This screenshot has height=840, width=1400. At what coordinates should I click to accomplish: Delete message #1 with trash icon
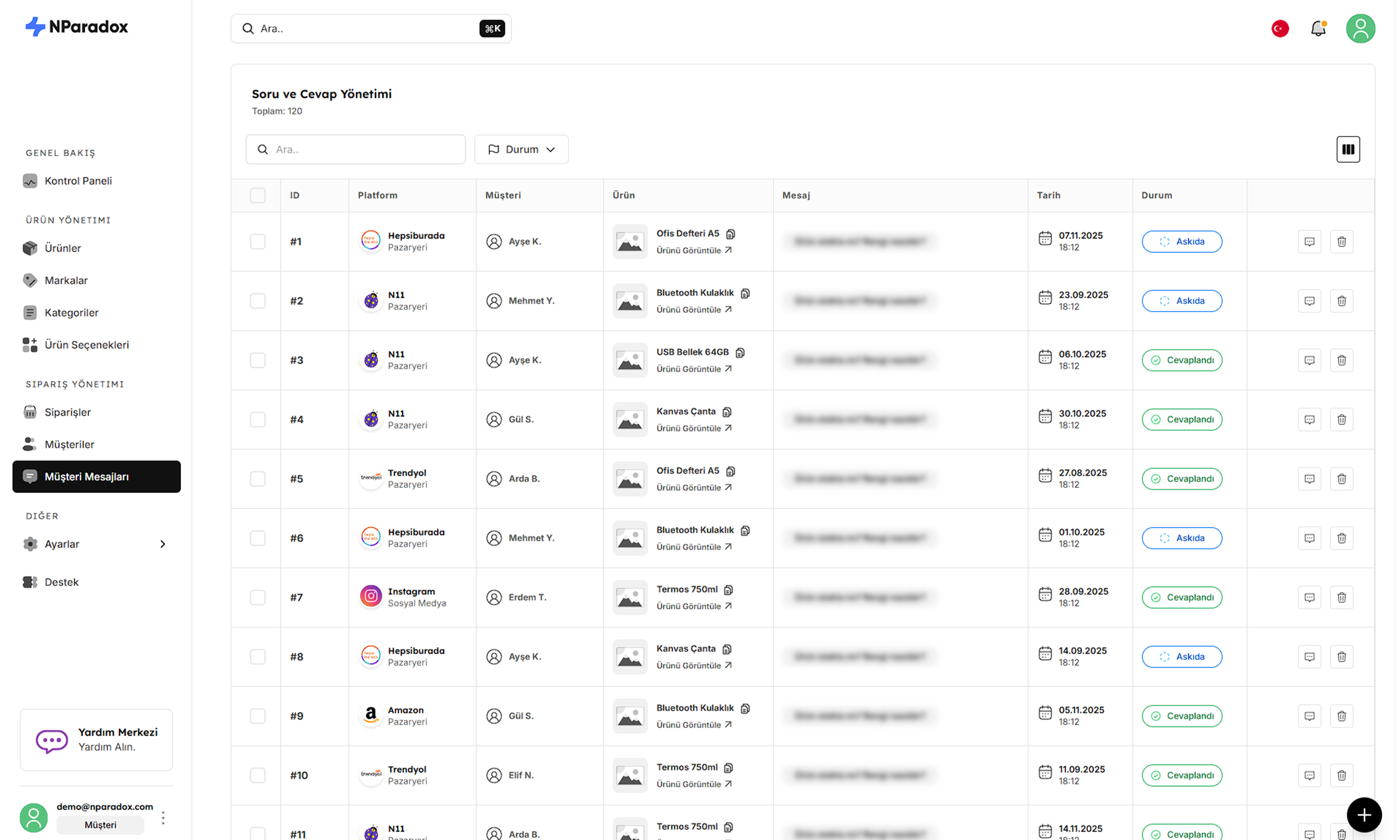tap(1341, 242)
